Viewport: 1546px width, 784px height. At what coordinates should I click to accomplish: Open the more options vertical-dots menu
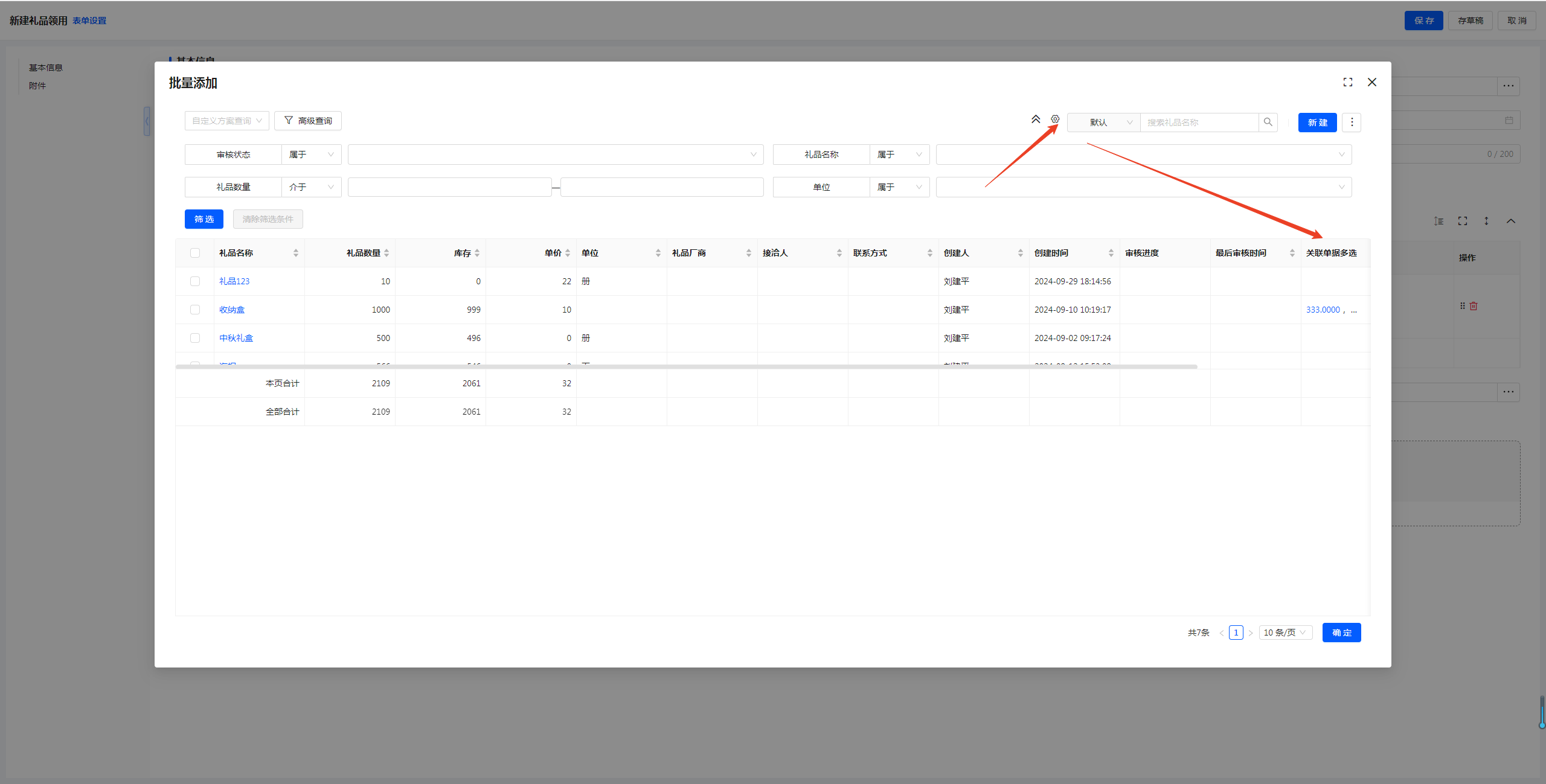pos(1352,123)
